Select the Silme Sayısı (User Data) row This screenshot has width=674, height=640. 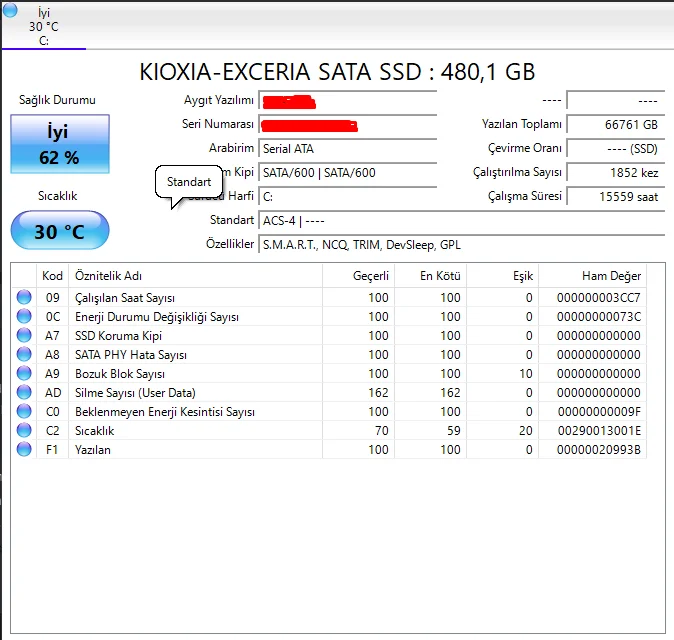329,392
